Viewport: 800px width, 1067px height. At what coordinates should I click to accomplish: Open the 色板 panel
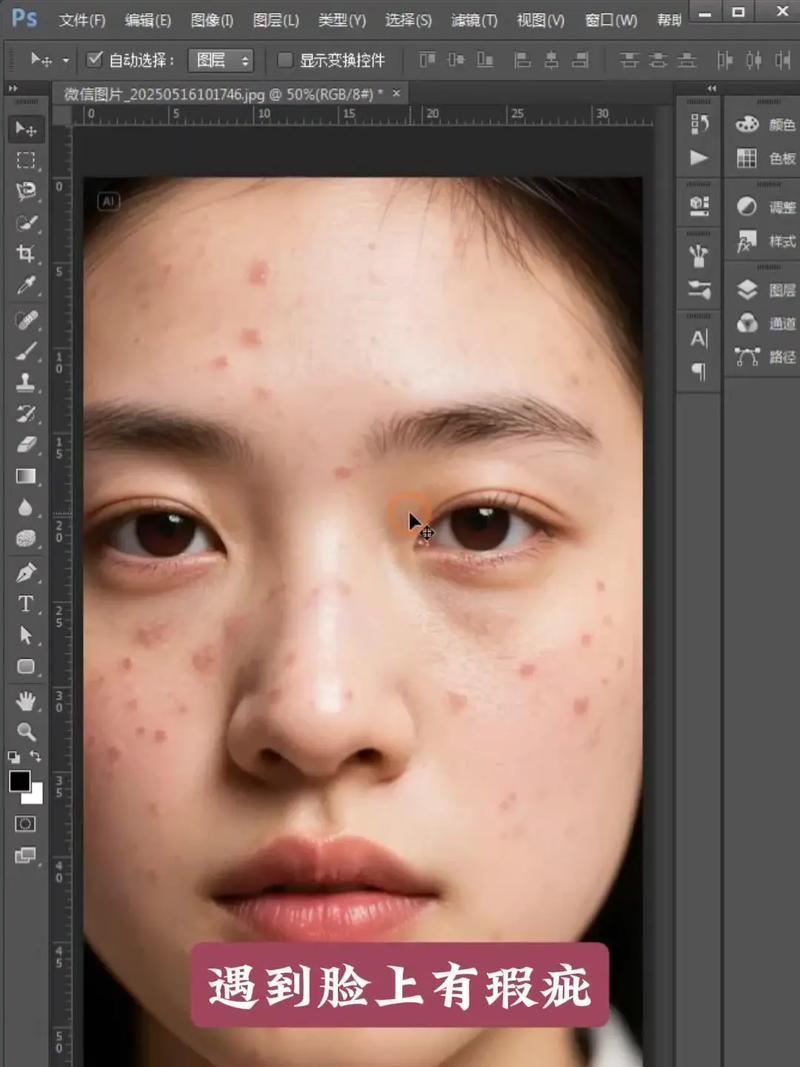click(765, 158)
